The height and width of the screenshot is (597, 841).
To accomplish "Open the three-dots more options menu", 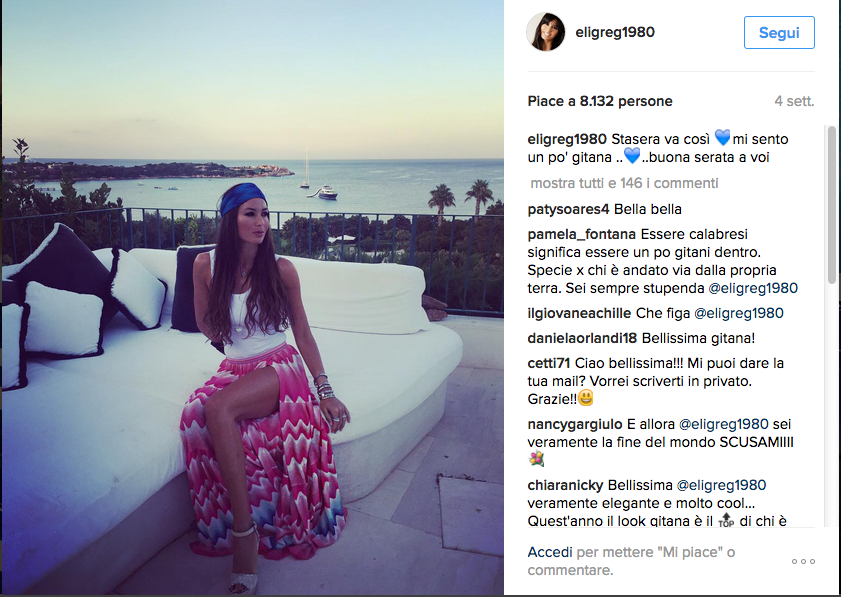I will [x=803, y=561].
